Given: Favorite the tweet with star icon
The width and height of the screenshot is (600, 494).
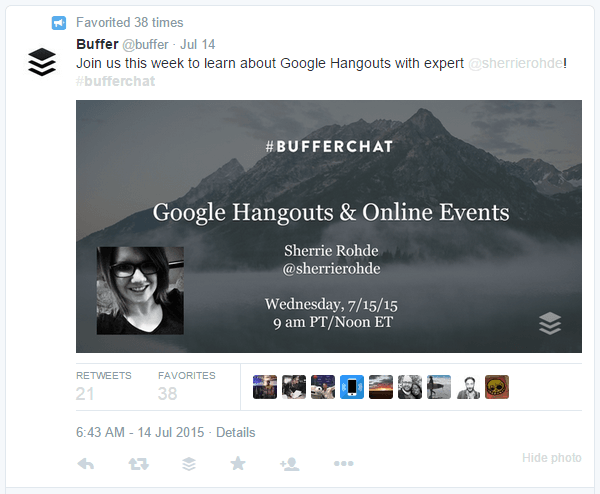Looking at the screenshot, I should [x=238, y=463].
